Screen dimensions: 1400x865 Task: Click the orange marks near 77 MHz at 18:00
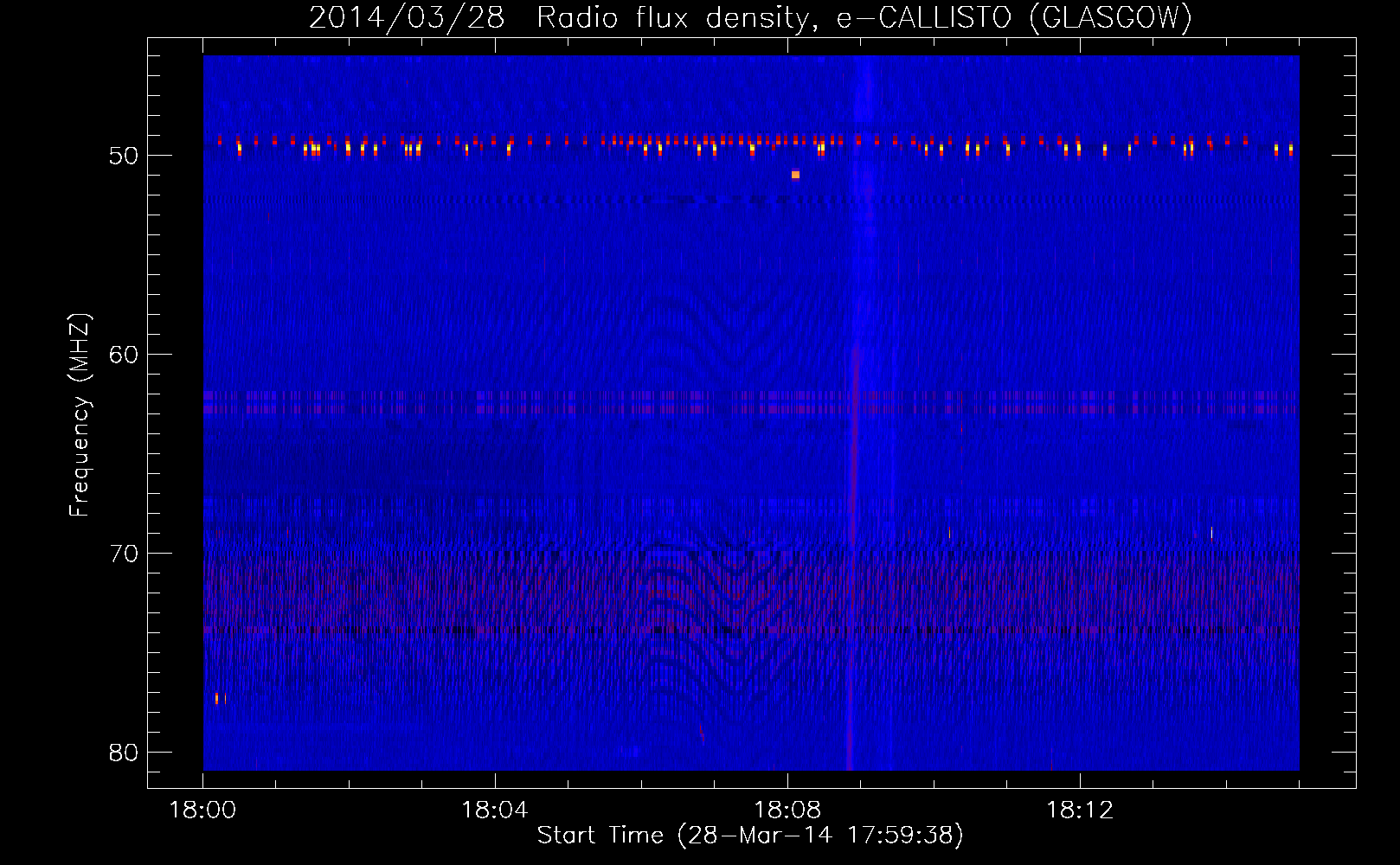click(x=221, y=698)
